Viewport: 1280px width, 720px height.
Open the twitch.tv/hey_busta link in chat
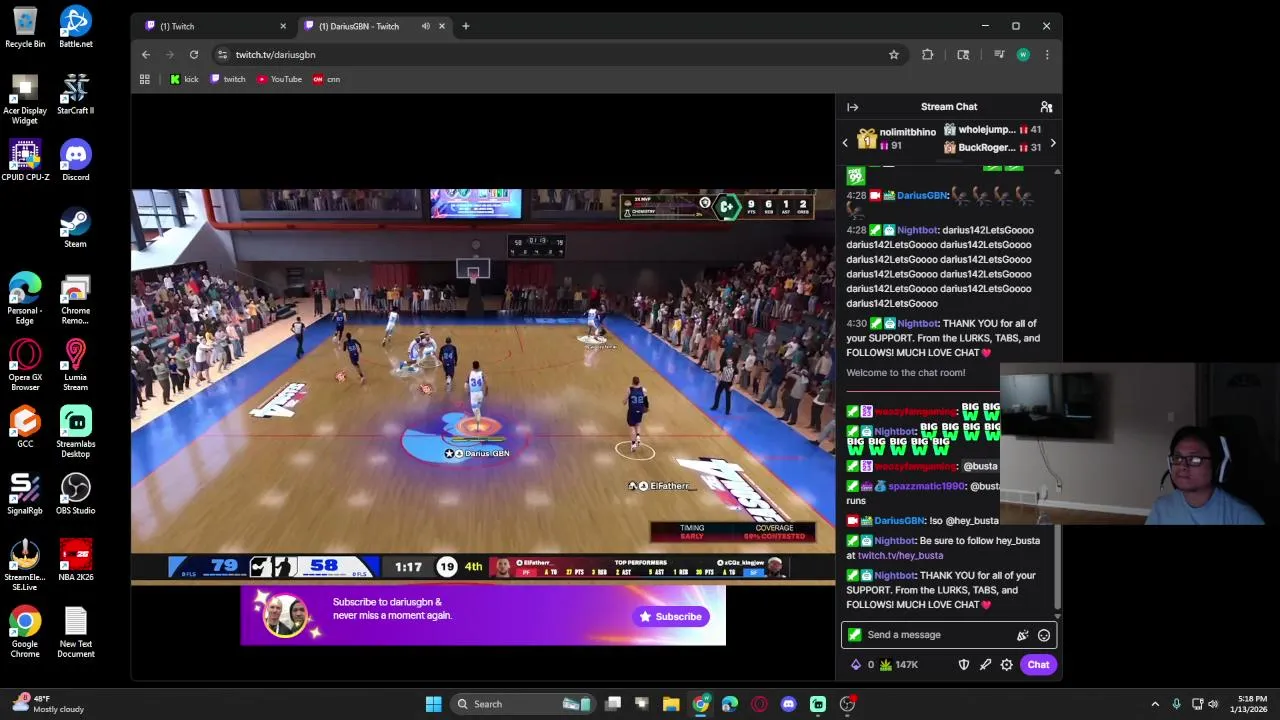900,555
